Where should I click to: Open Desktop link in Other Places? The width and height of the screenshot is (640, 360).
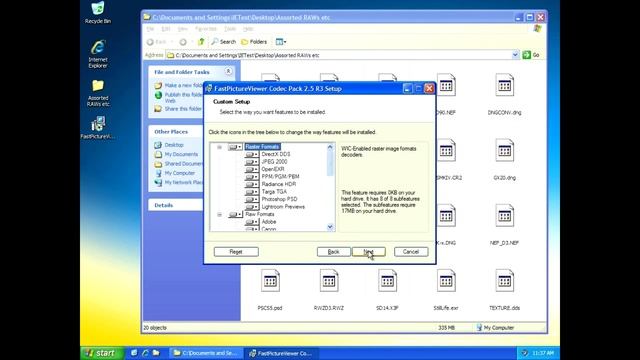pos(174,145)
